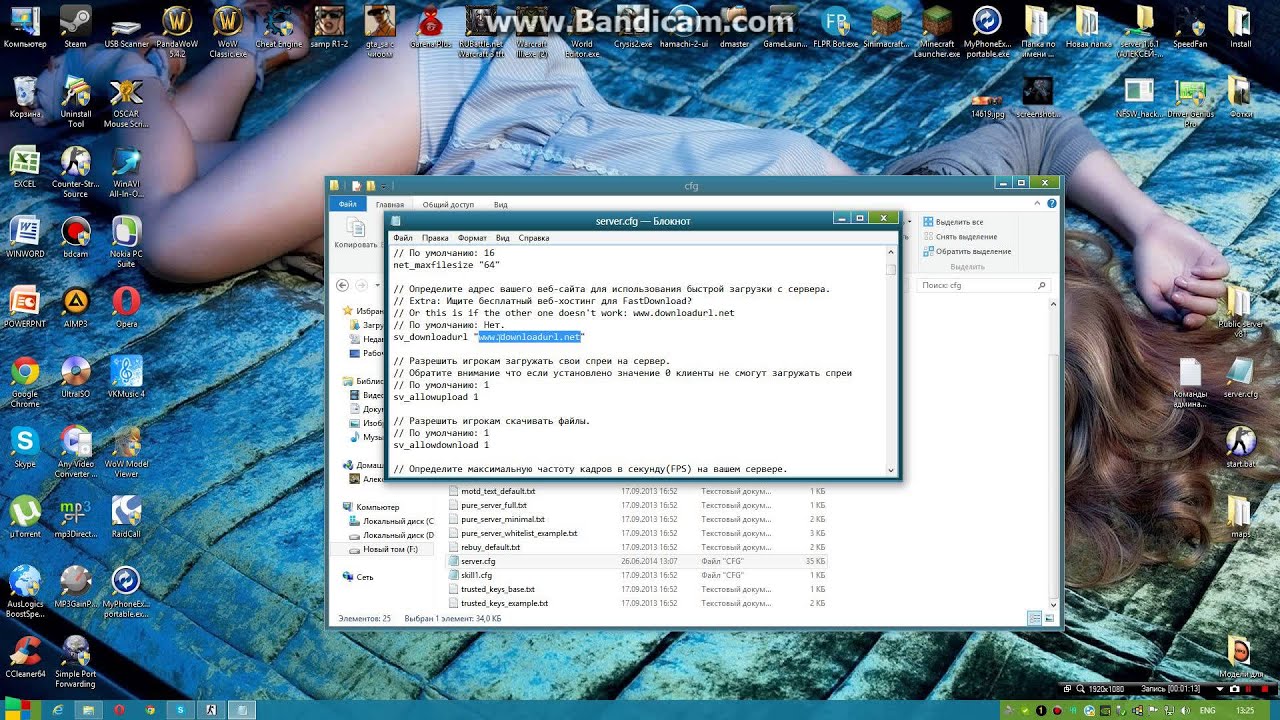Select Сеть in the navigation pane

pos(365,577)
